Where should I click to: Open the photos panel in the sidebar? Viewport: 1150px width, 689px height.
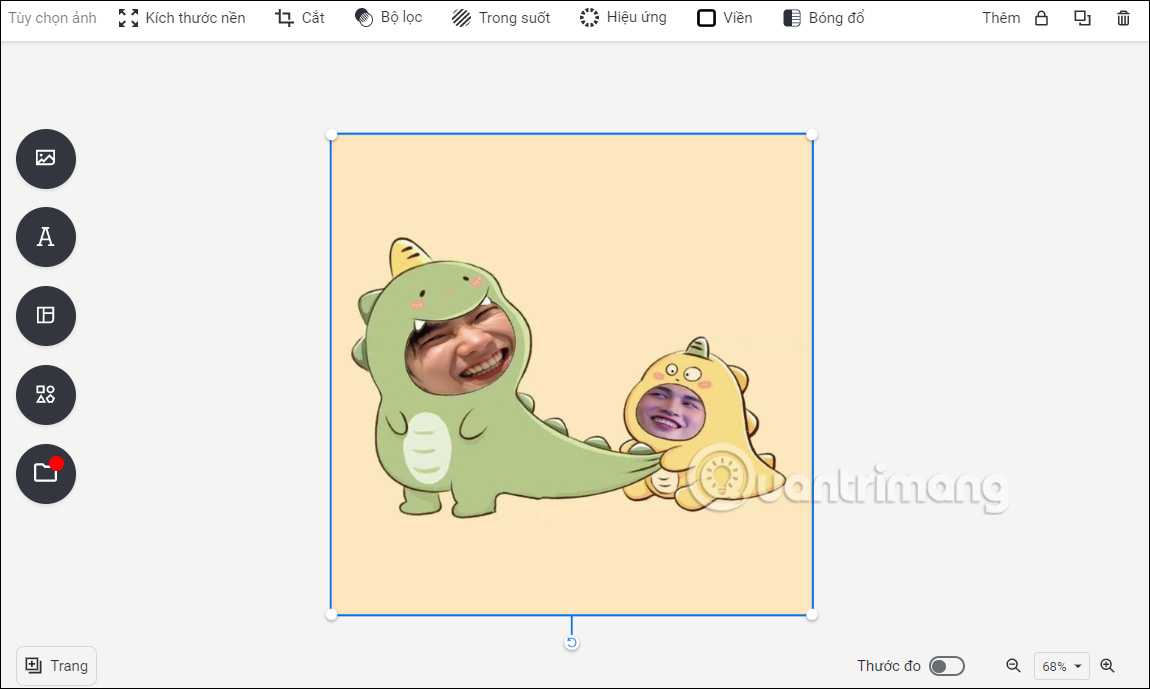point(45,158)
